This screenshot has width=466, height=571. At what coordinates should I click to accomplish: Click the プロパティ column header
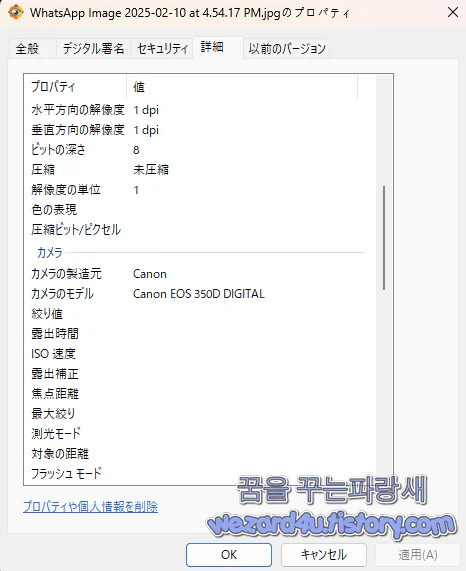coord(76,87)
